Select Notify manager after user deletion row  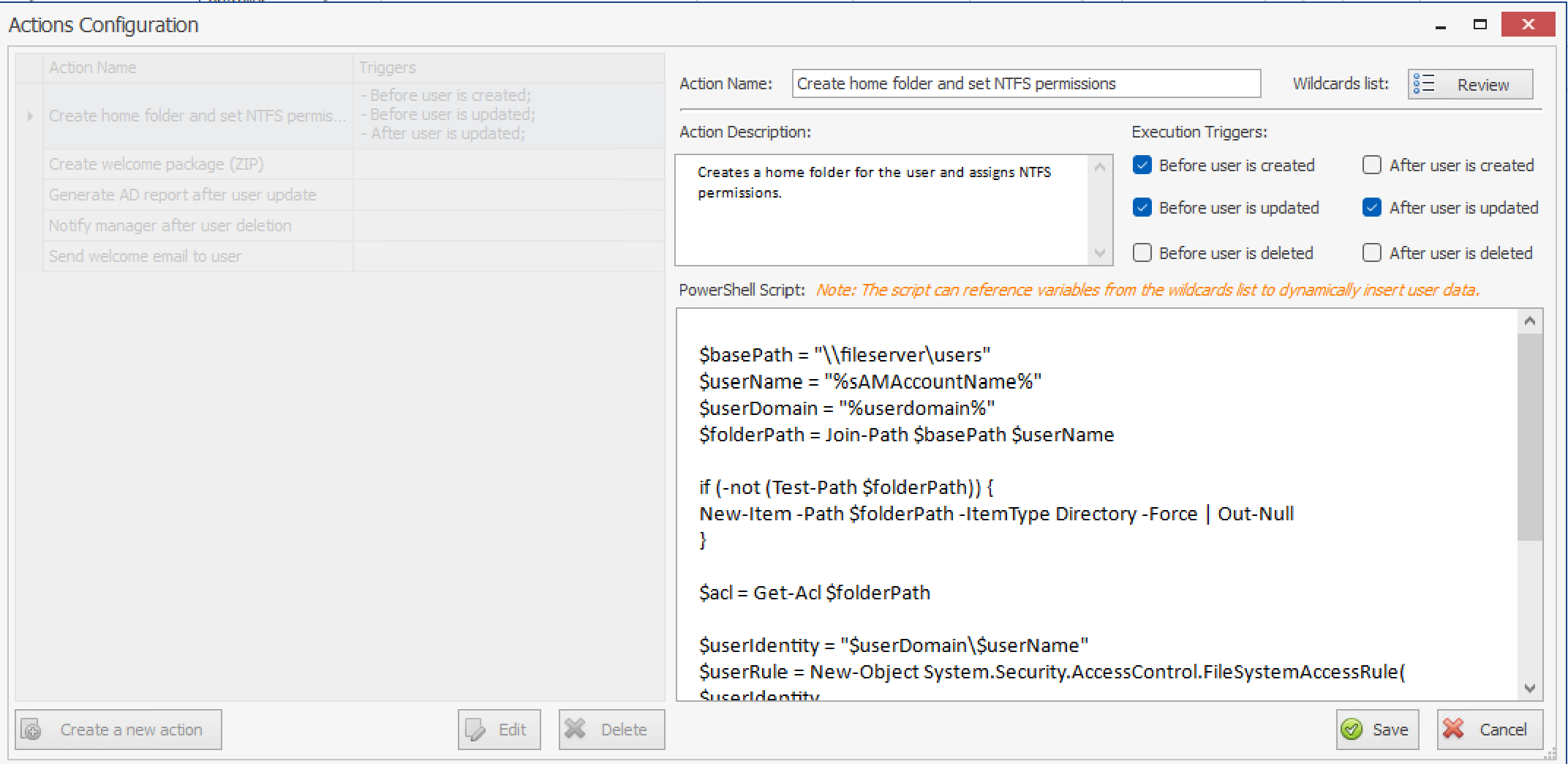197,225
